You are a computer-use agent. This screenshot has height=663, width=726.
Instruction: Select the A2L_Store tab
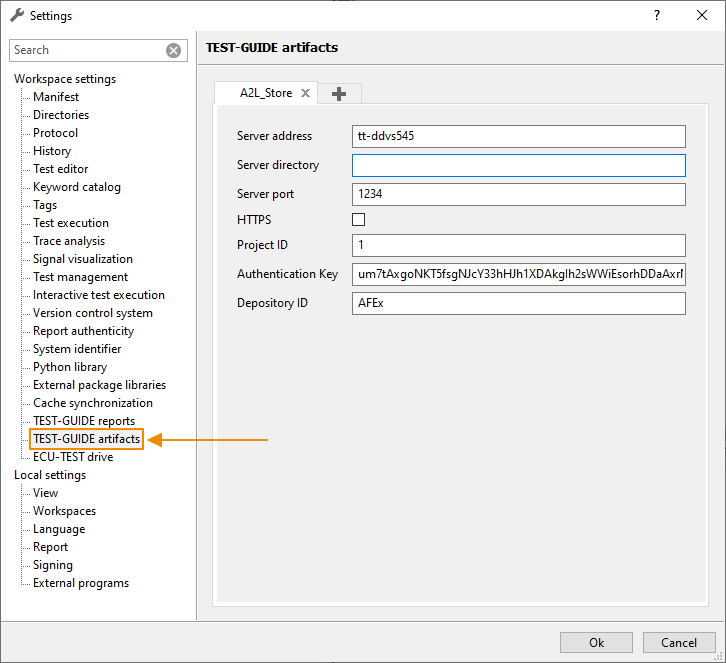[266, 93]
